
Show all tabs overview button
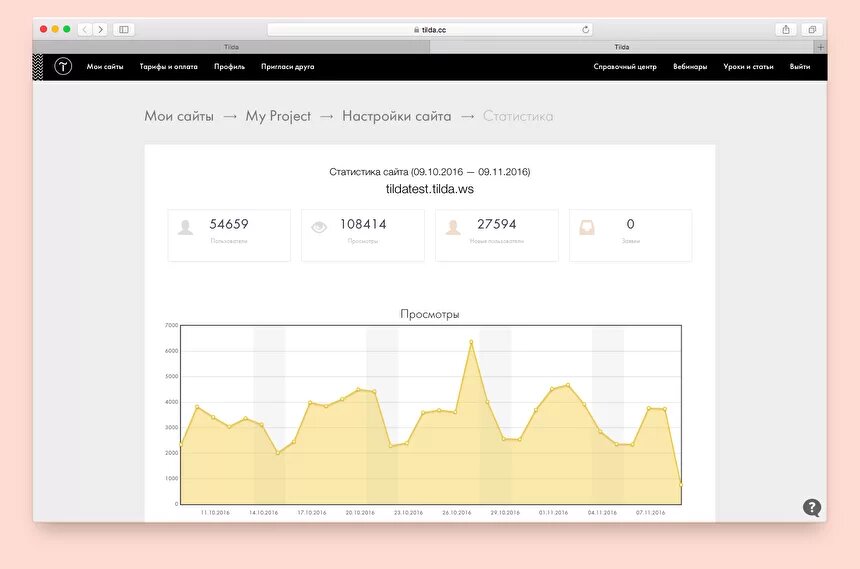click(x=812, y=30)
